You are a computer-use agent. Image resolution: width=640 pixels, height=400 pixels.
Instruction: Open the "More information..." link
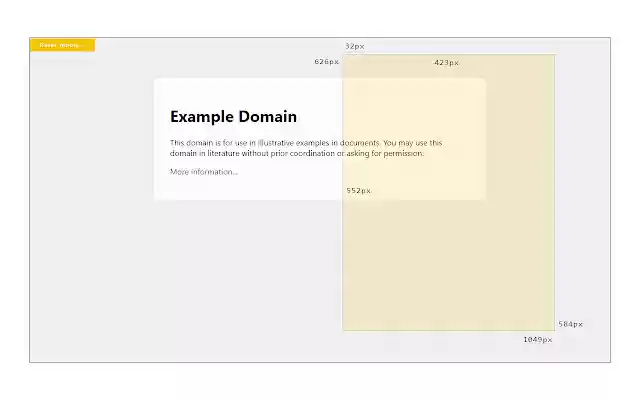point(204,172)
